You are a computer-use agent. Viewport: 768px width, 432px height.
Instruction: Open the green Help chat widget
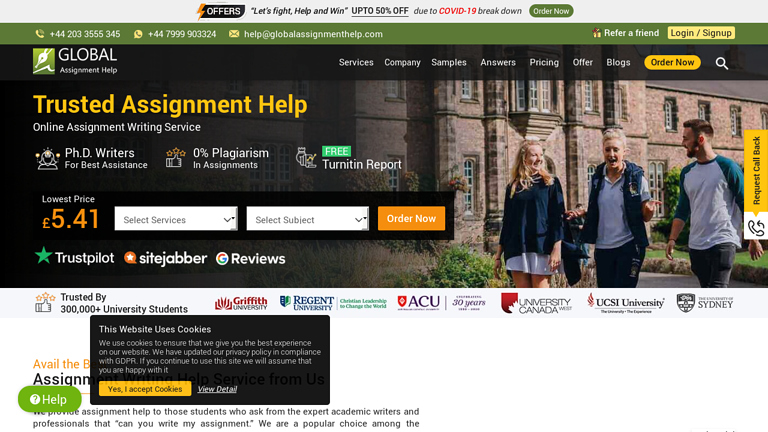click(49, 399)
